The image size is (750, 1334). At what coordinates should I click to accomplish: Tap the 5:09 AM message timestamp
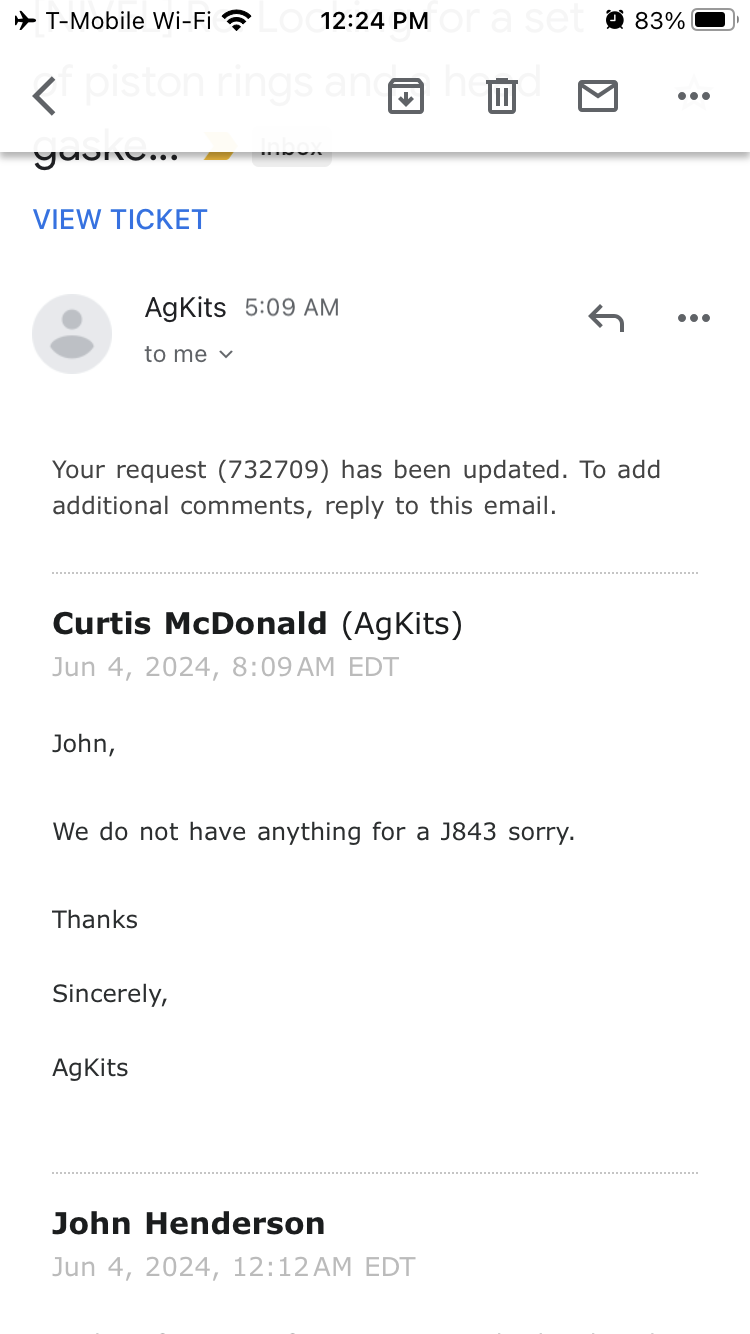point(292,308)
